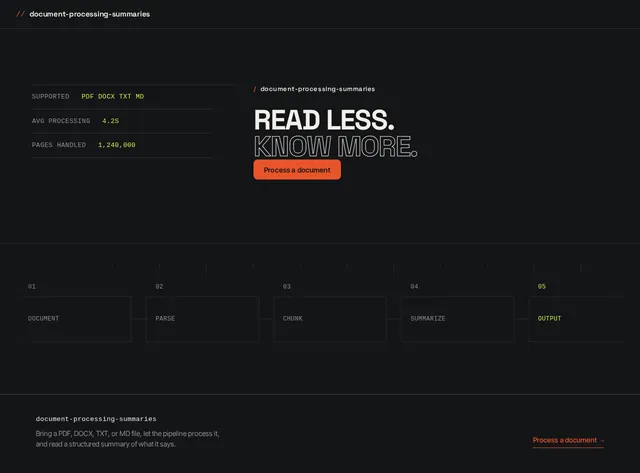640x473 pixels.
Task: Click the hero document-processing-summaries breadcrumb label
Action: [x=318, y=89]
